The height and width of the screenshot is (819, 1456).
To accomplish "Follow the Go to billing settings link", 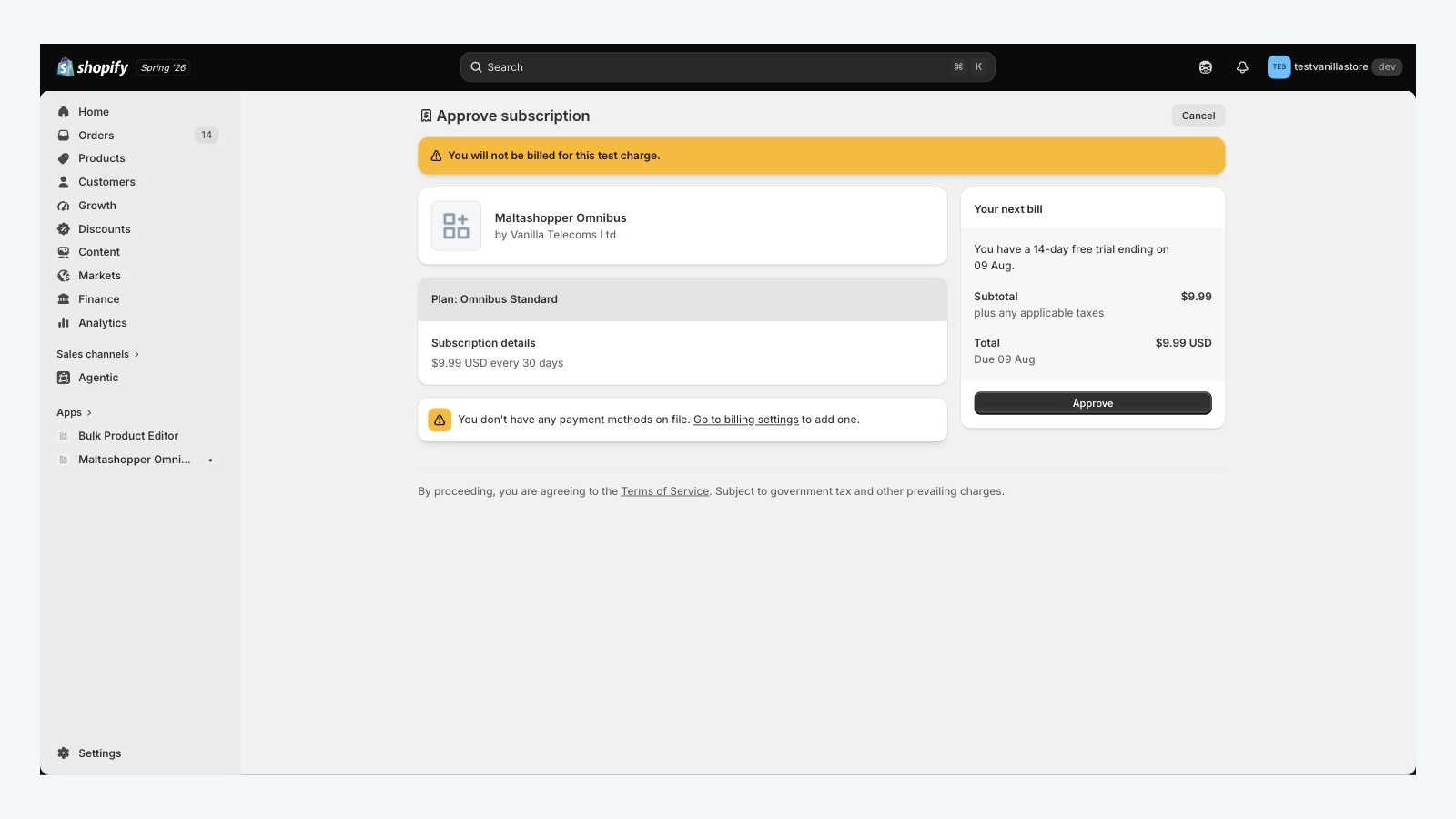I will click(x=746, y=420).
